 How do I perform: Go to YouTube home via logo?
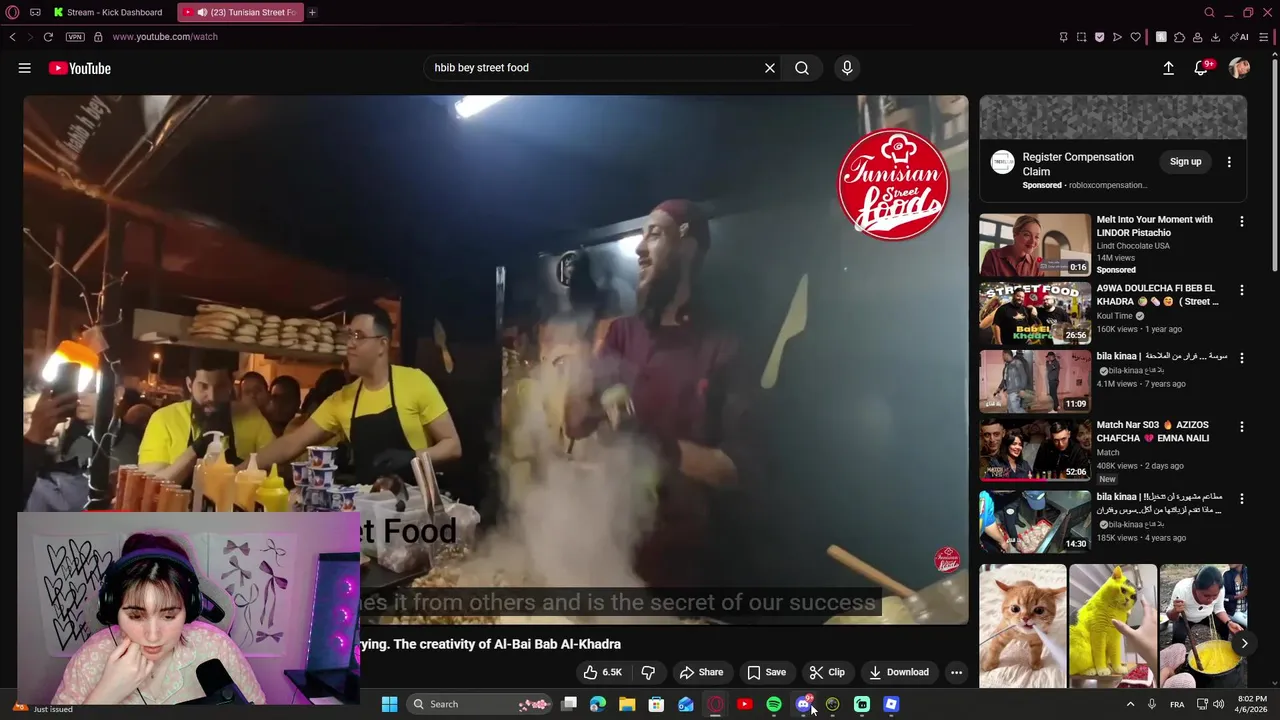[x=79, y=68]
